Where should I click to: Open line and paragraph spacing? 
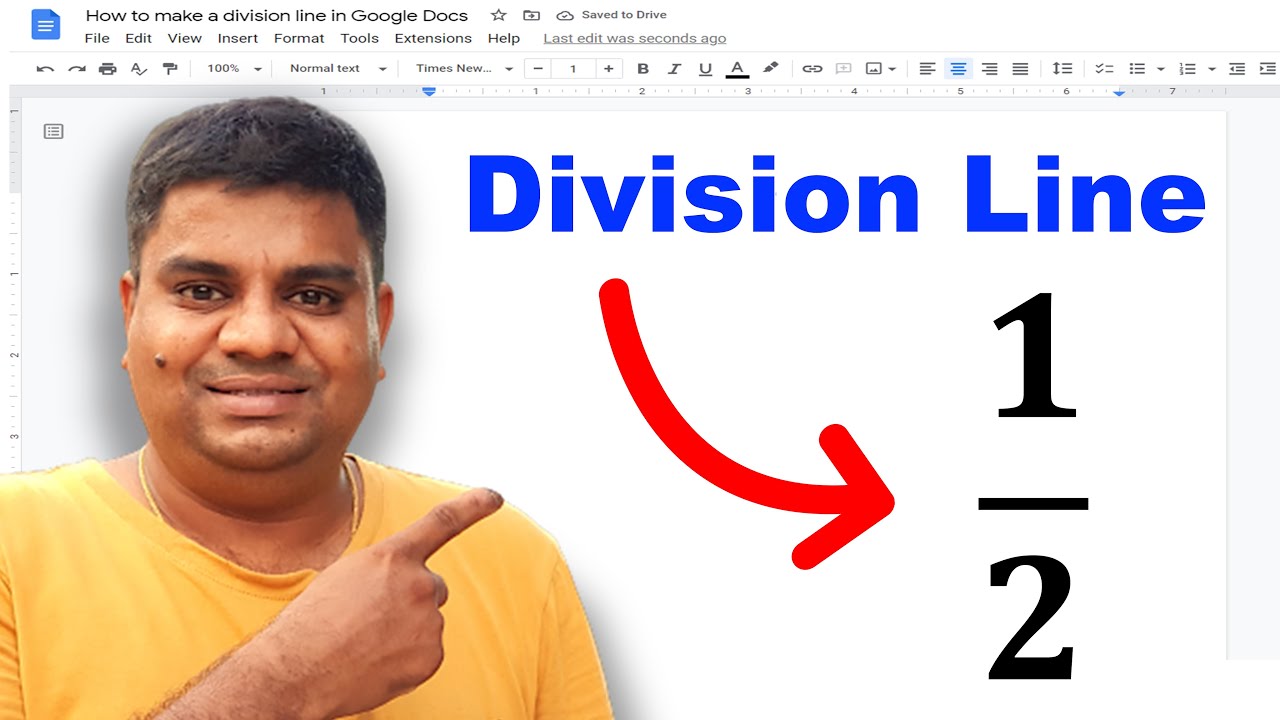tap(1062, 69)
